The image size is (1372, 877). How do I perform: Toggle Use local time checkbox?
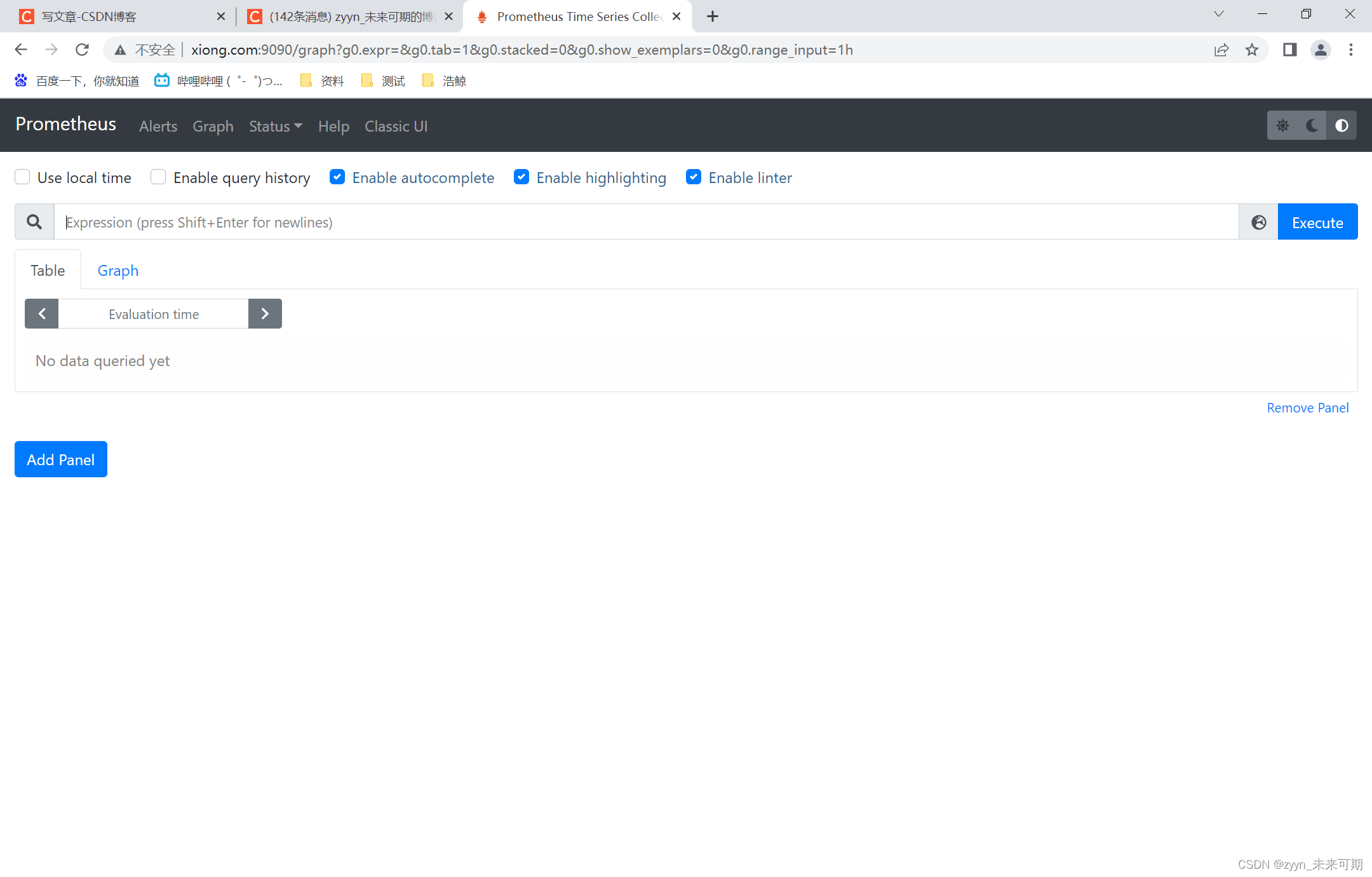coord(22,177)
